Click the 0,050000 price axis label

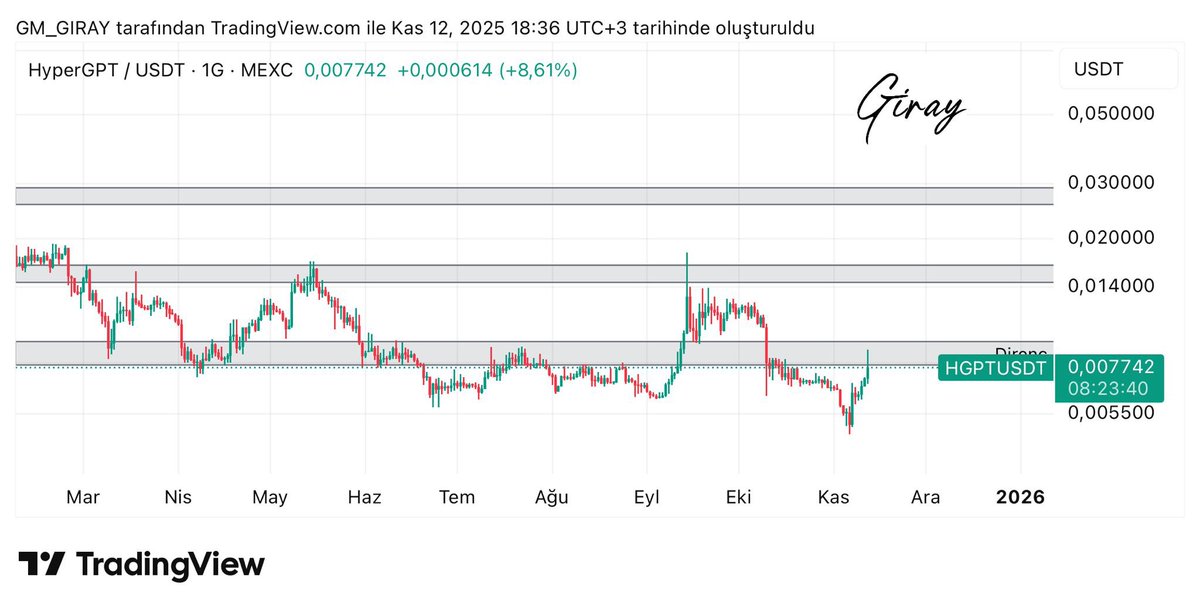[x=1112, y=113]
